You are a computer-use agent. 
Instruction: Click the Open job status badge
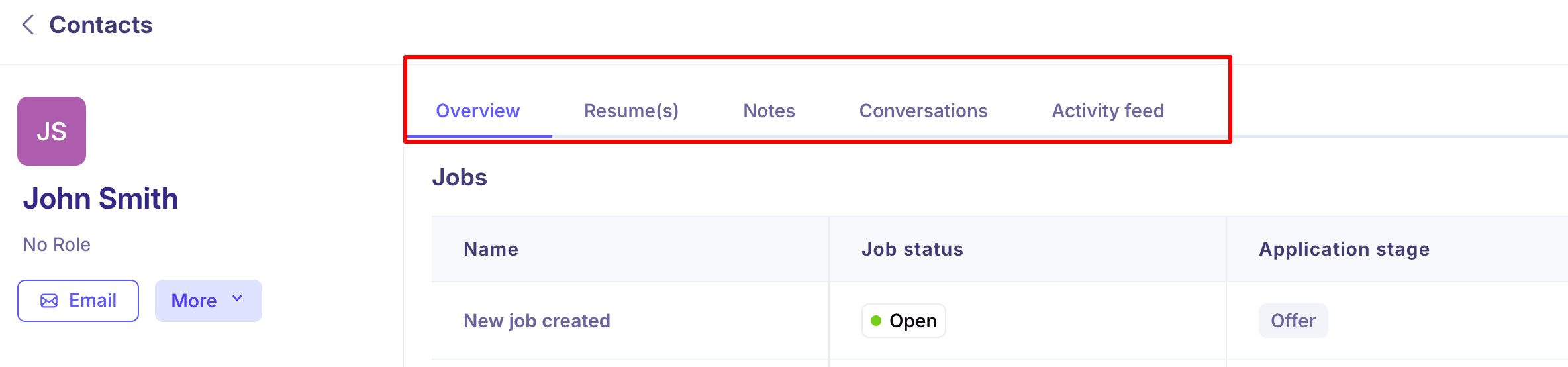click(904, 321)
